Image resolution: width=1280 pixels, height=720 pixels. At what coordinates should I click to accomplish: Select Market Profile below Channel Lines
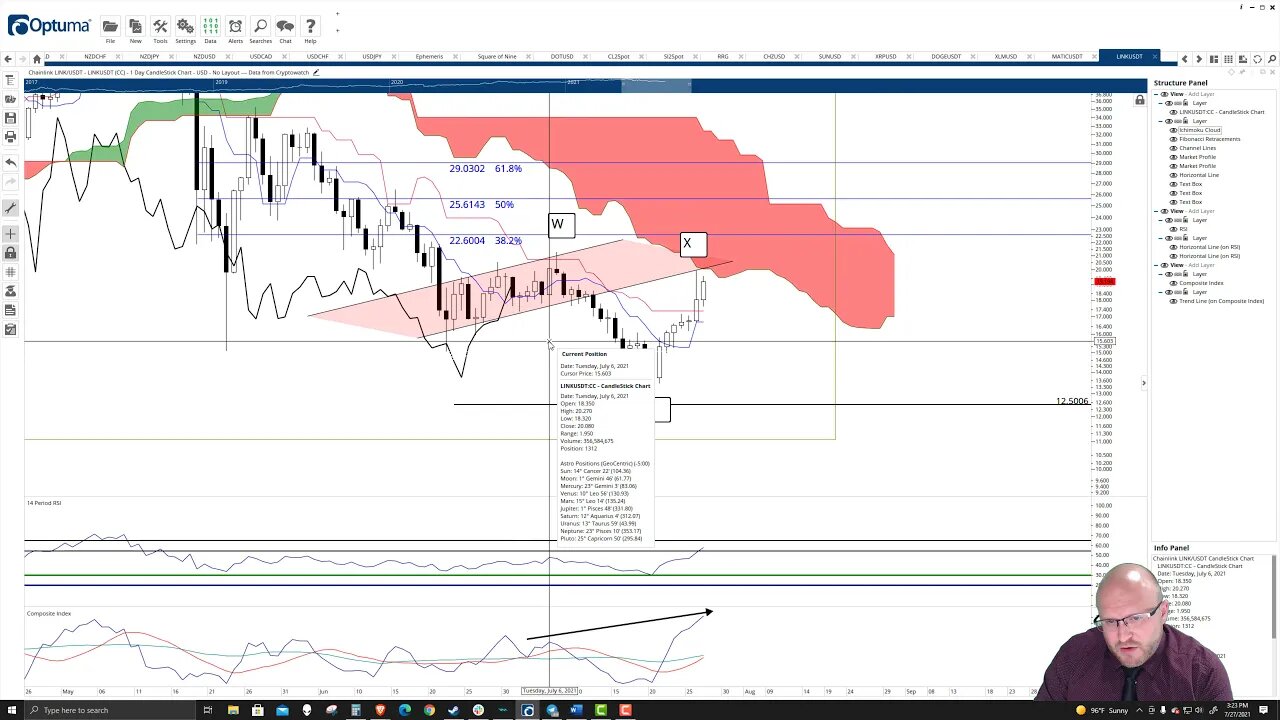(1197, 157)
